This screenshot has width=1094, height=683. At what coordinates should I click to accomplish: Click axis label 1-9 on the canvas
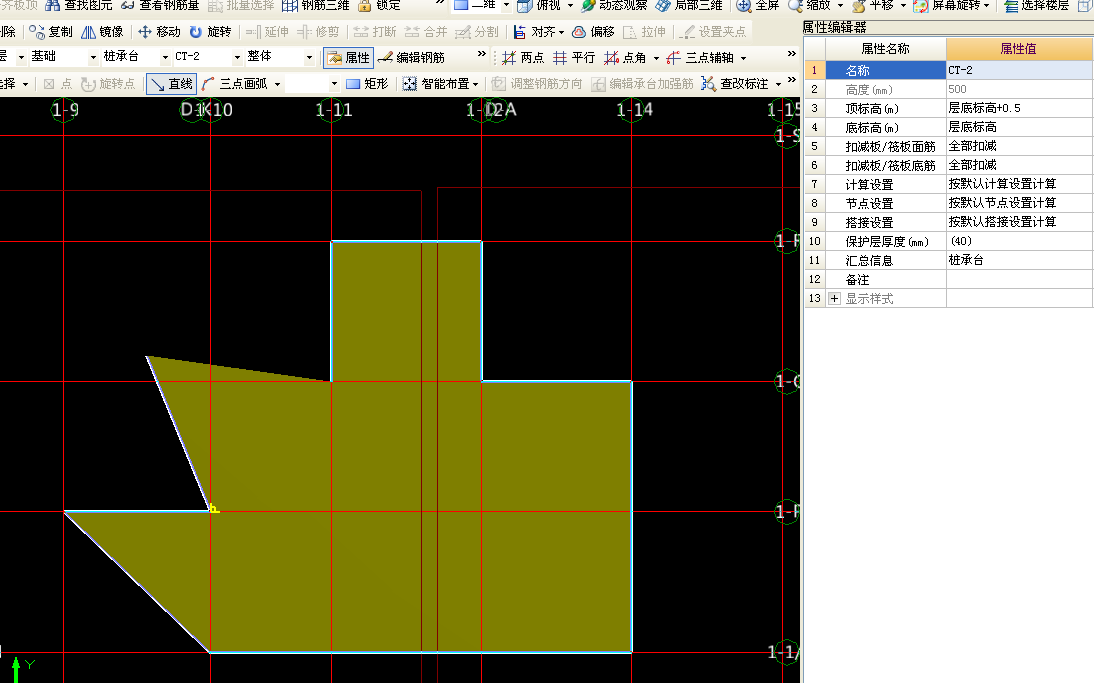click(x=65, y=110)
